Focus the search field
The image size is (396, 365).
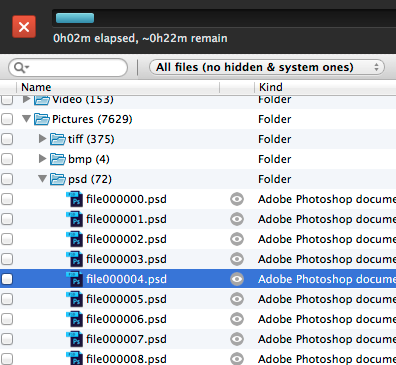tap(68, 68)
